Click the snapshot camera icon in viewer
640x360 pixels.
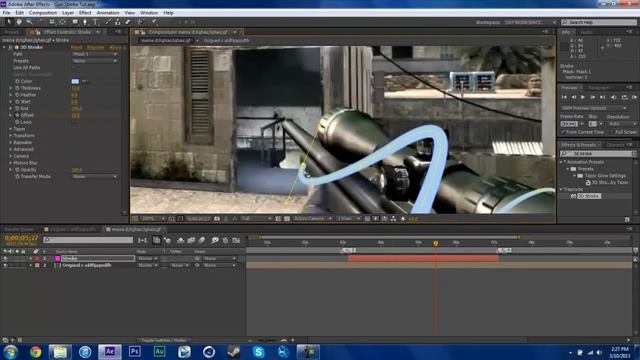(217, 219)
